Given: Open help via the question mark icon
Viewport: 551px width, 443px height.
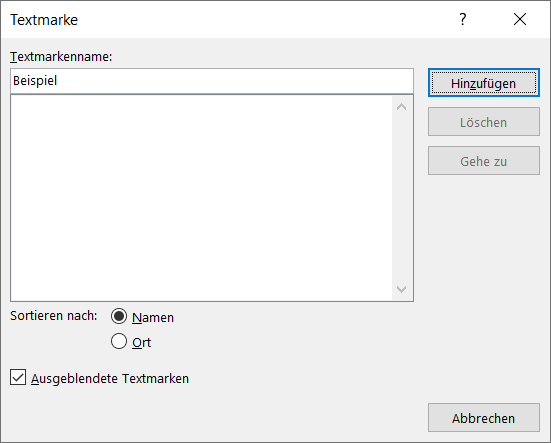Looking at the screenshot, I should [x=463, y=19].
